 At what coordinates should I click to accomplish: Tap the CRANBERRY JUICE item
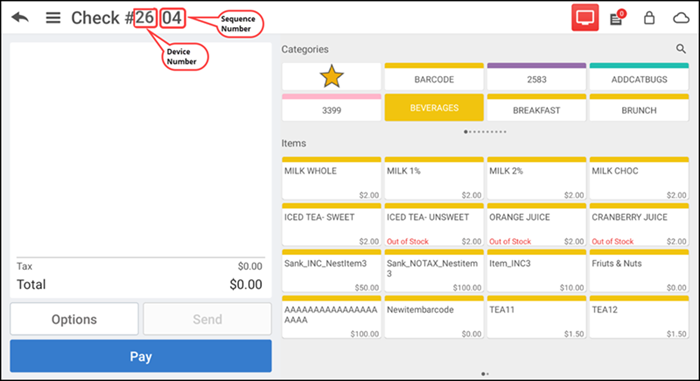[639, 225]
